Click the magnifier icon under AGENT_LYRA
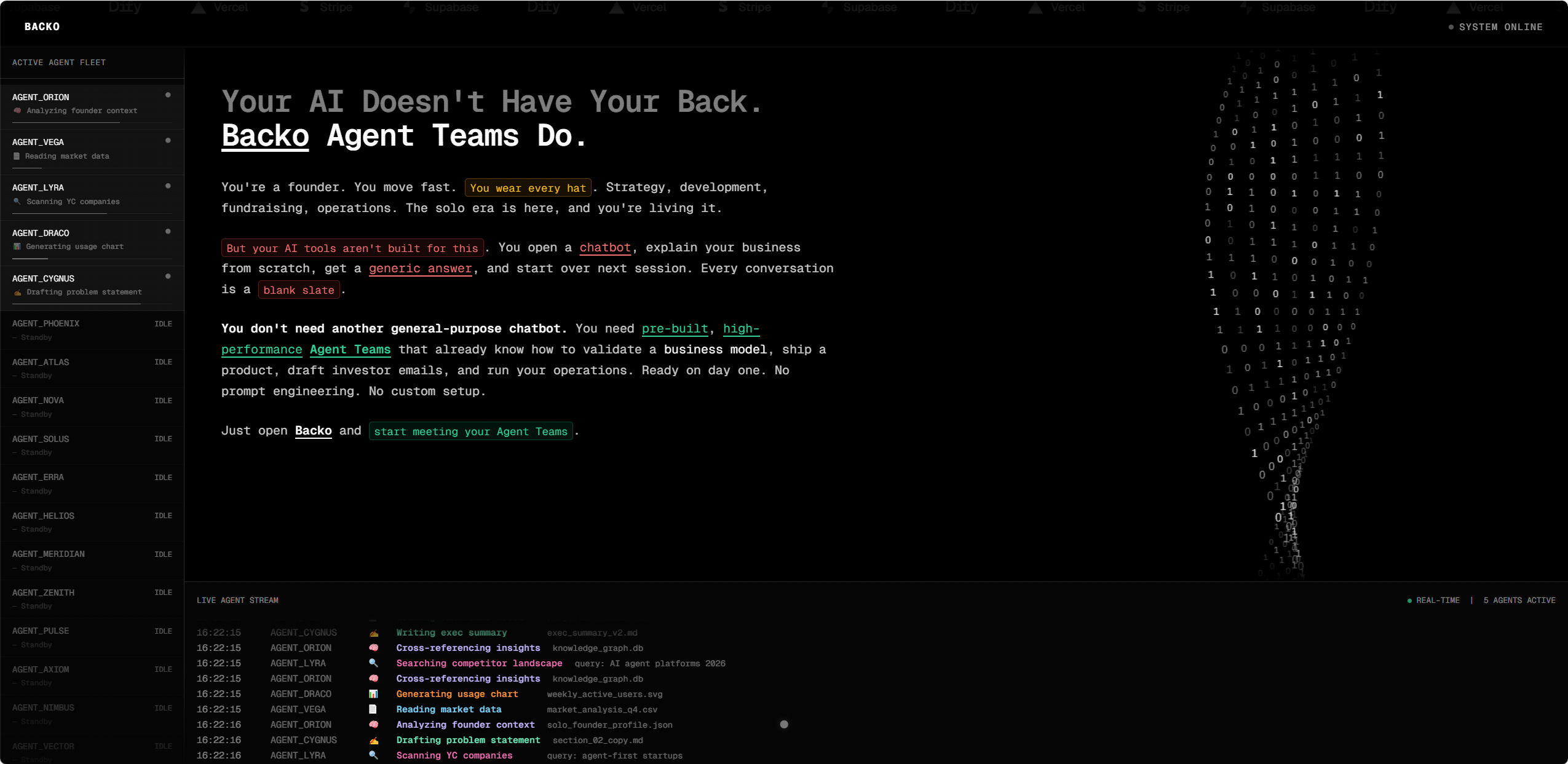The image size is (1568, 764). coord(17,202)
